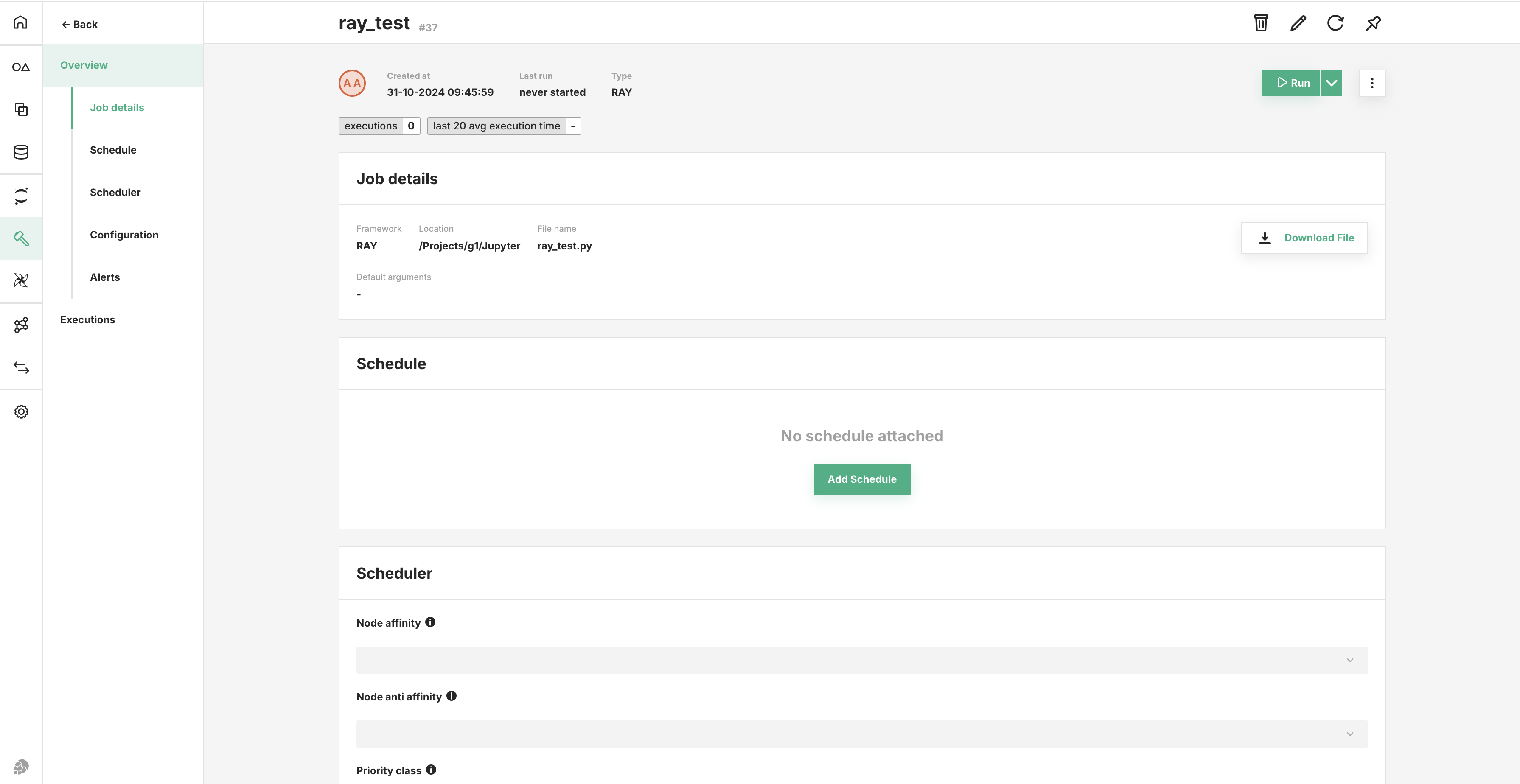This screenshot has width=1520, height=784.
Task: Click the refresh/reload icon
Action: pos(1336,22)
